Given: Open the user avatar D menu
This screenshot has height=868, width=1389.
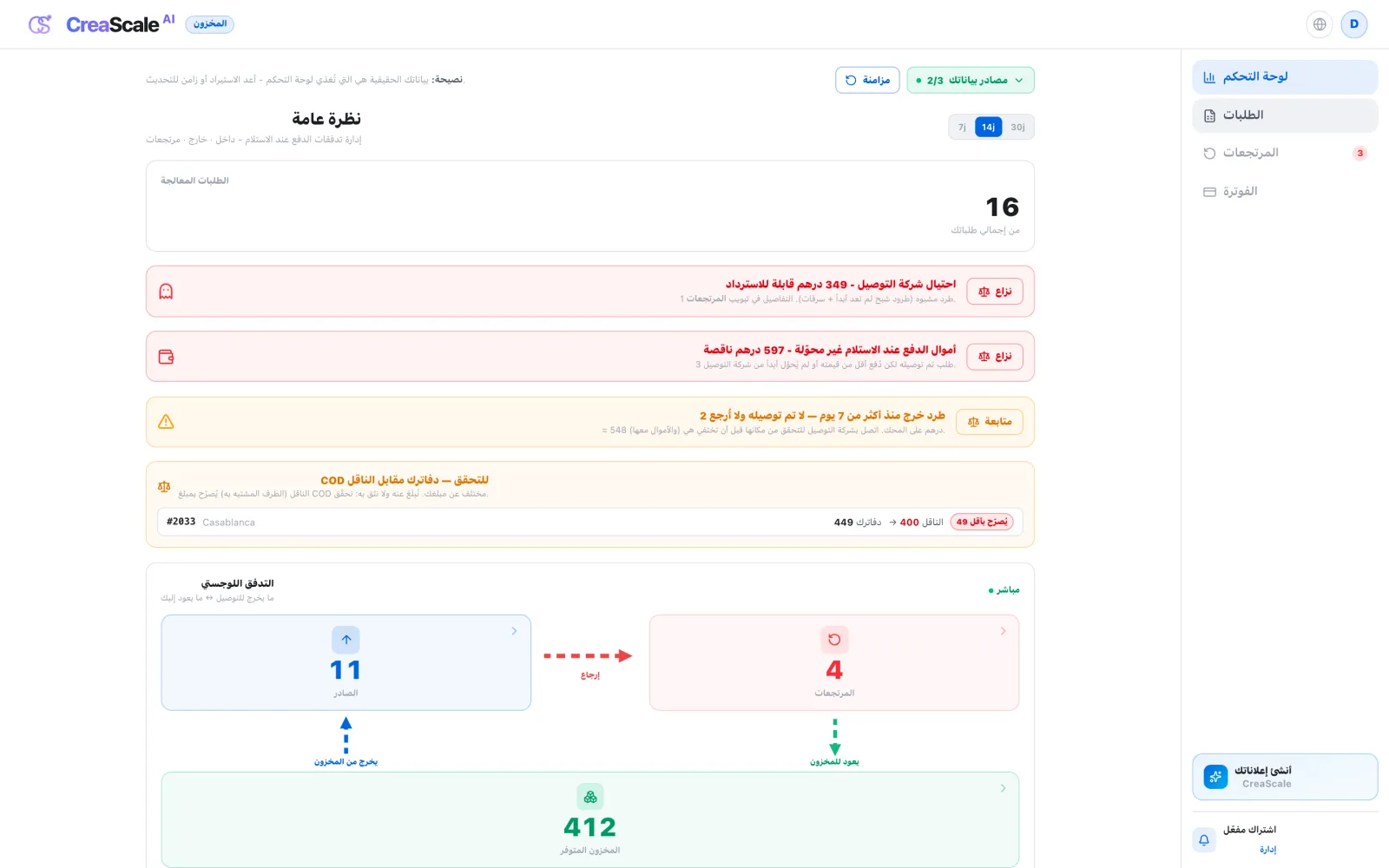Looking at the screenshot, I should tap(1354, 24).
